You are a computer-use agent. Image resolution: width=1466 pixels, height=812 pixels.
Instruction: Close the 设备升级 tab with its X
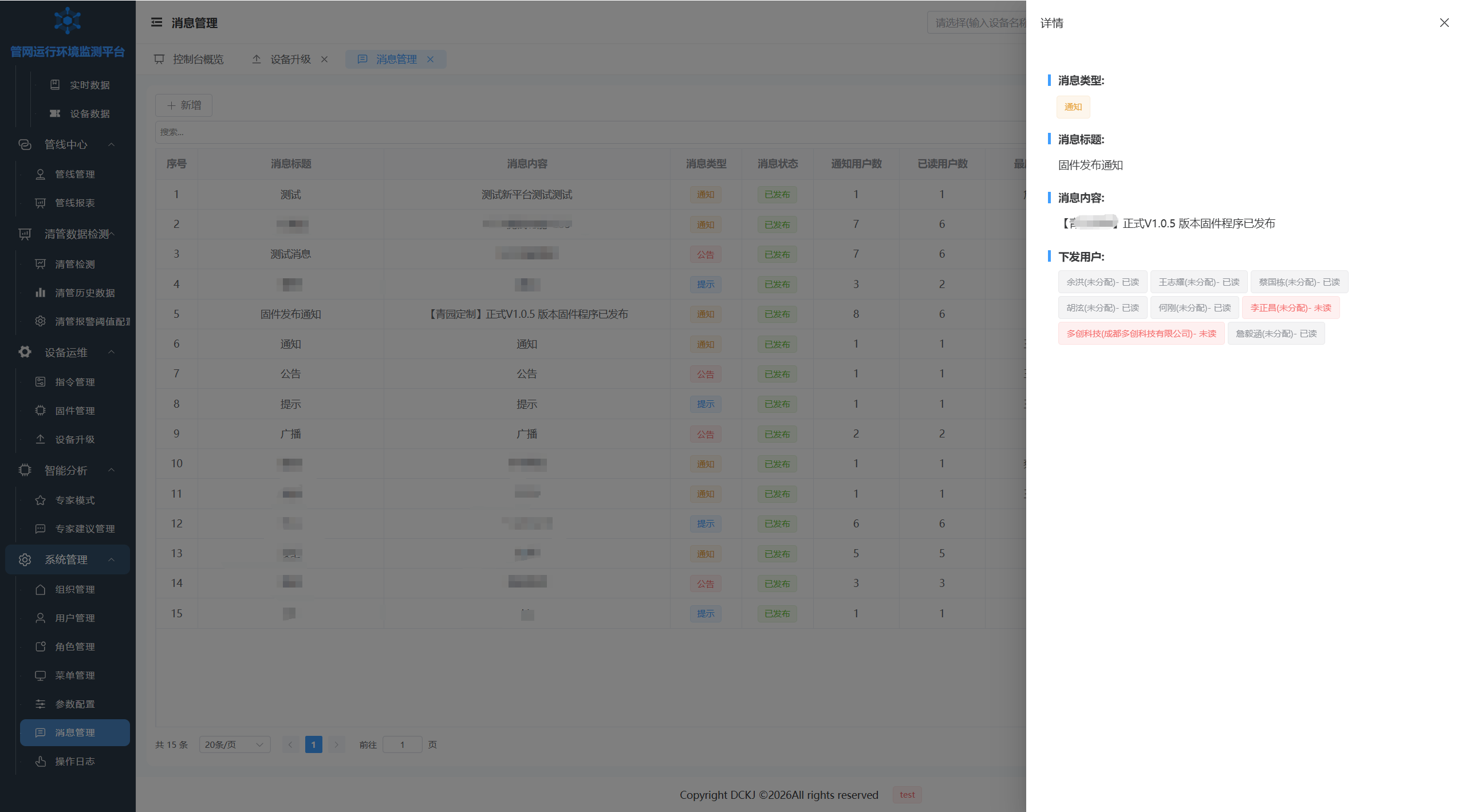[324, 59]
